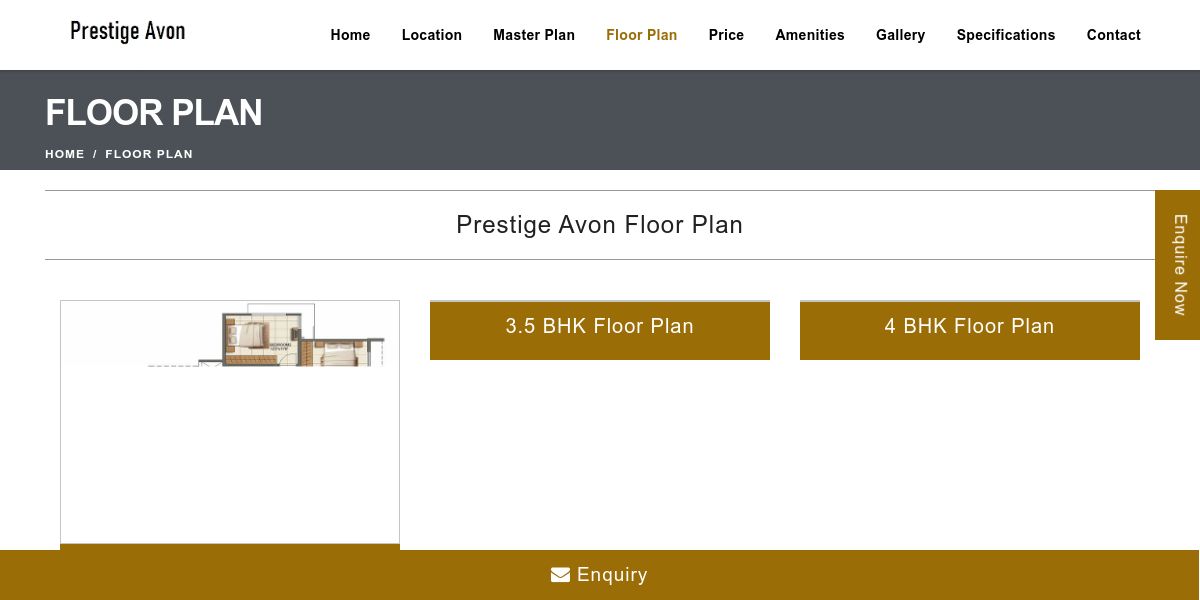Click FLOOR PLAN breadcrumb text

pyautogui.click(x=149, y=154)
